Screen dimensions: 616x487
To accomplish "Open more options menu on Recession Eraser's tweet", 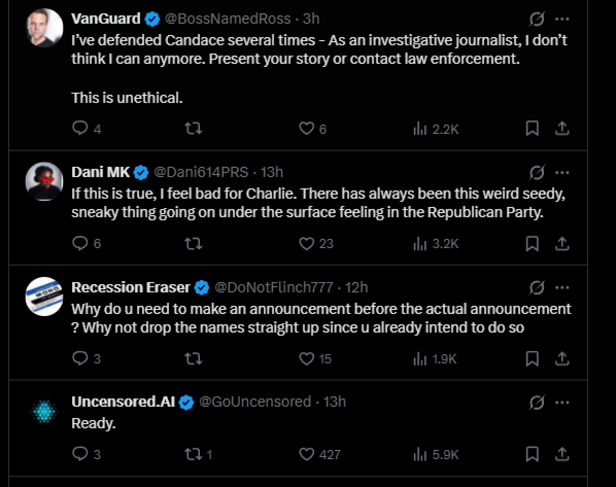I will coord(563,287).
